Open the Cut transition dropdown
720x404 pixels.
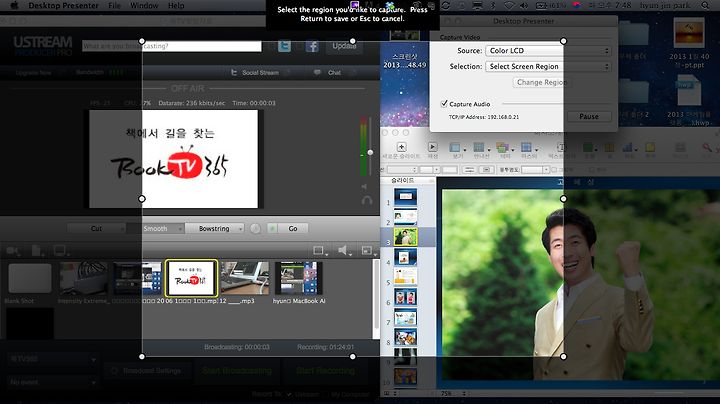96,228
